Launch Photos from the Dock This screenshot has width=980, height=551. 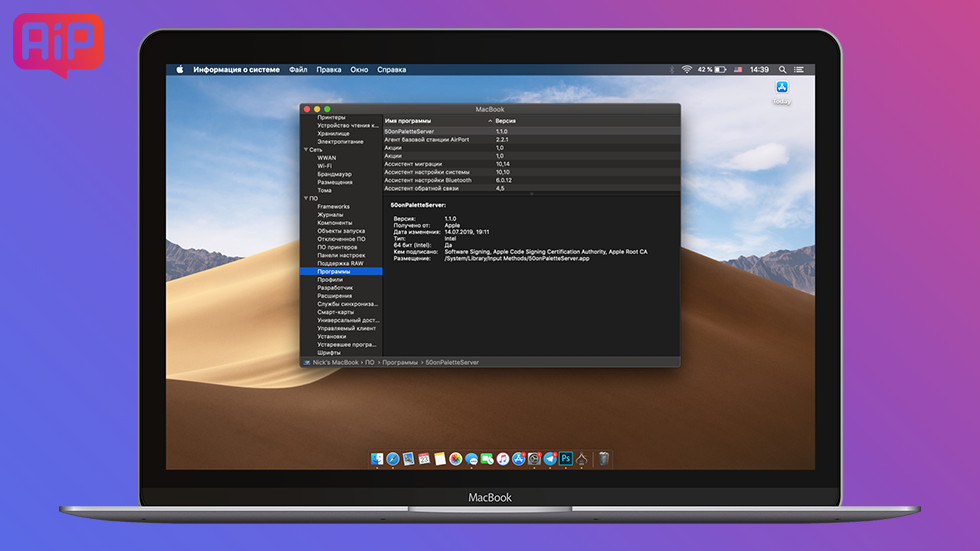tap(456, 459)
